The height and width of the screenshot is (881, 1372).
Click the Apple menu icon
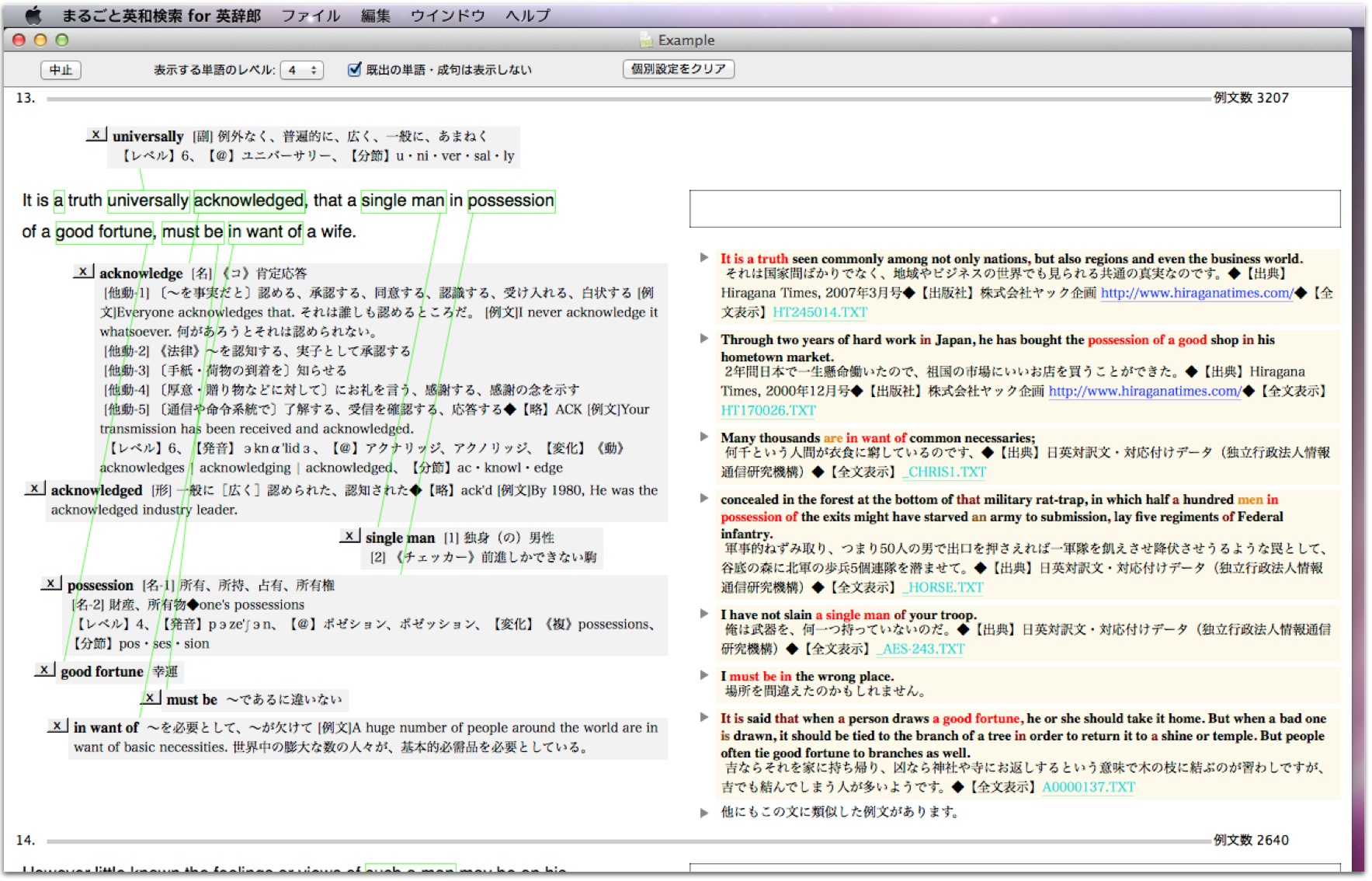point(33,15)
